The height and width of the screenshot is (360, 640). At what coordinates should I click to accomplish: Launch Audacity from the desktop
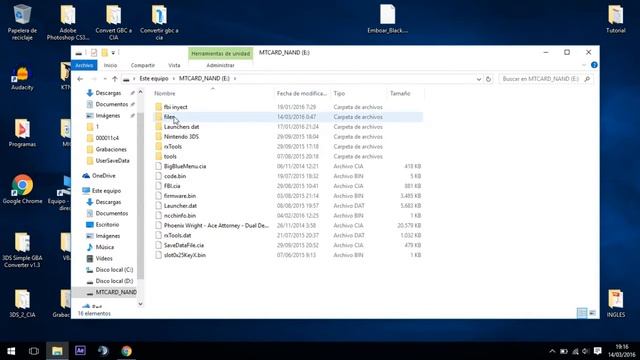[x=22, y=79]
